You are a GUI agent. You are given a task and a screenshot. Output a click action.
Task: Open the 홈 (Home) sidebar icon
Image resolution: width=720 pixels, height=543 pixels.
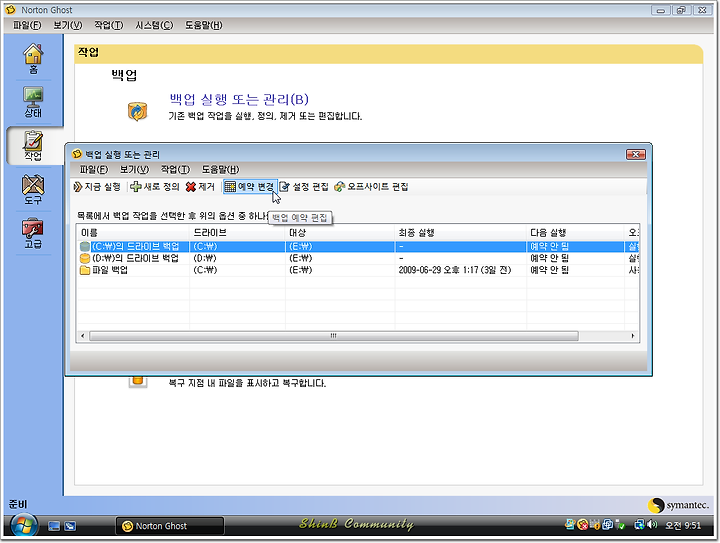pyautogui.click(x=33, y=58)
